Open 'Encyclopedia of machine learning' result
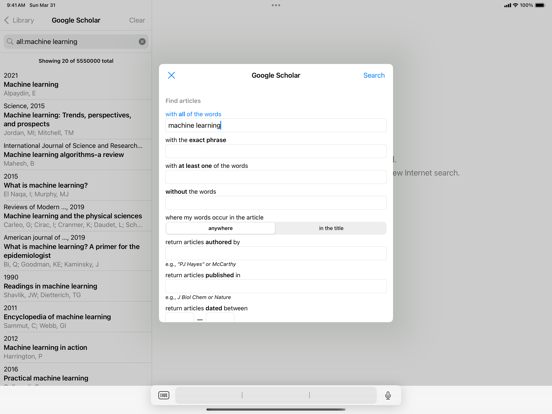 click(76, 317)
